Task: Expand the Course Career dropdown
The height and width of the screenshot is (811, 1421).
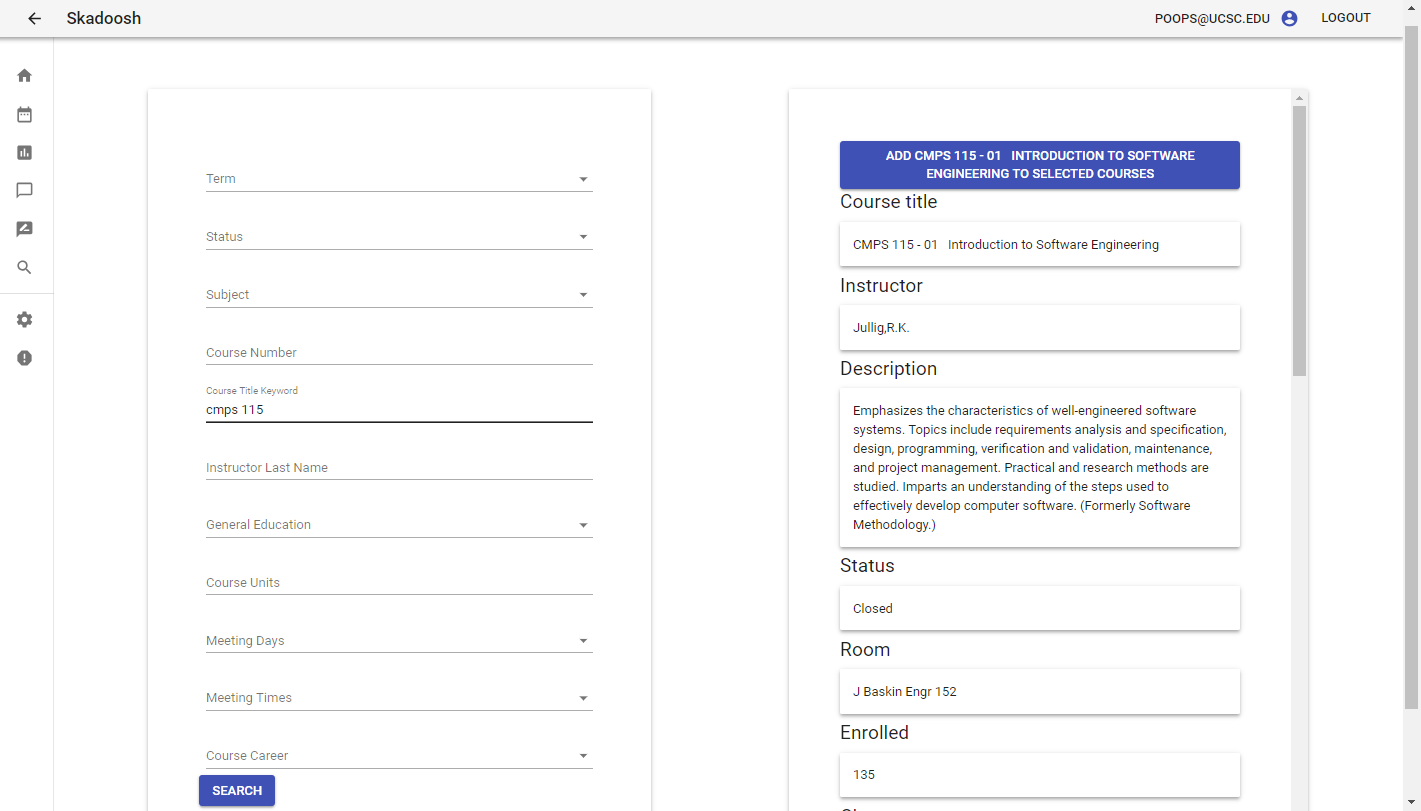Action: click(399, 756)
